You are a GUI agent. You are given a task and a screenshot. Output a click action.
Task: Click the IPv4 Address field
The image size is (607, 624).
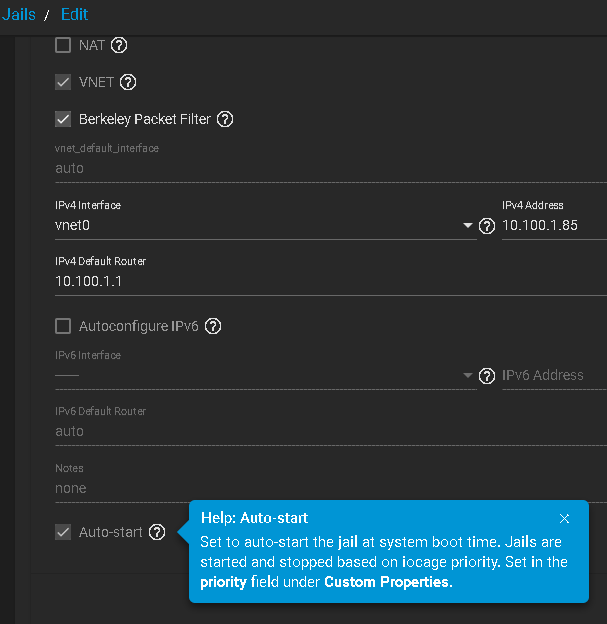pyautogui.click(x=553, y=226)
